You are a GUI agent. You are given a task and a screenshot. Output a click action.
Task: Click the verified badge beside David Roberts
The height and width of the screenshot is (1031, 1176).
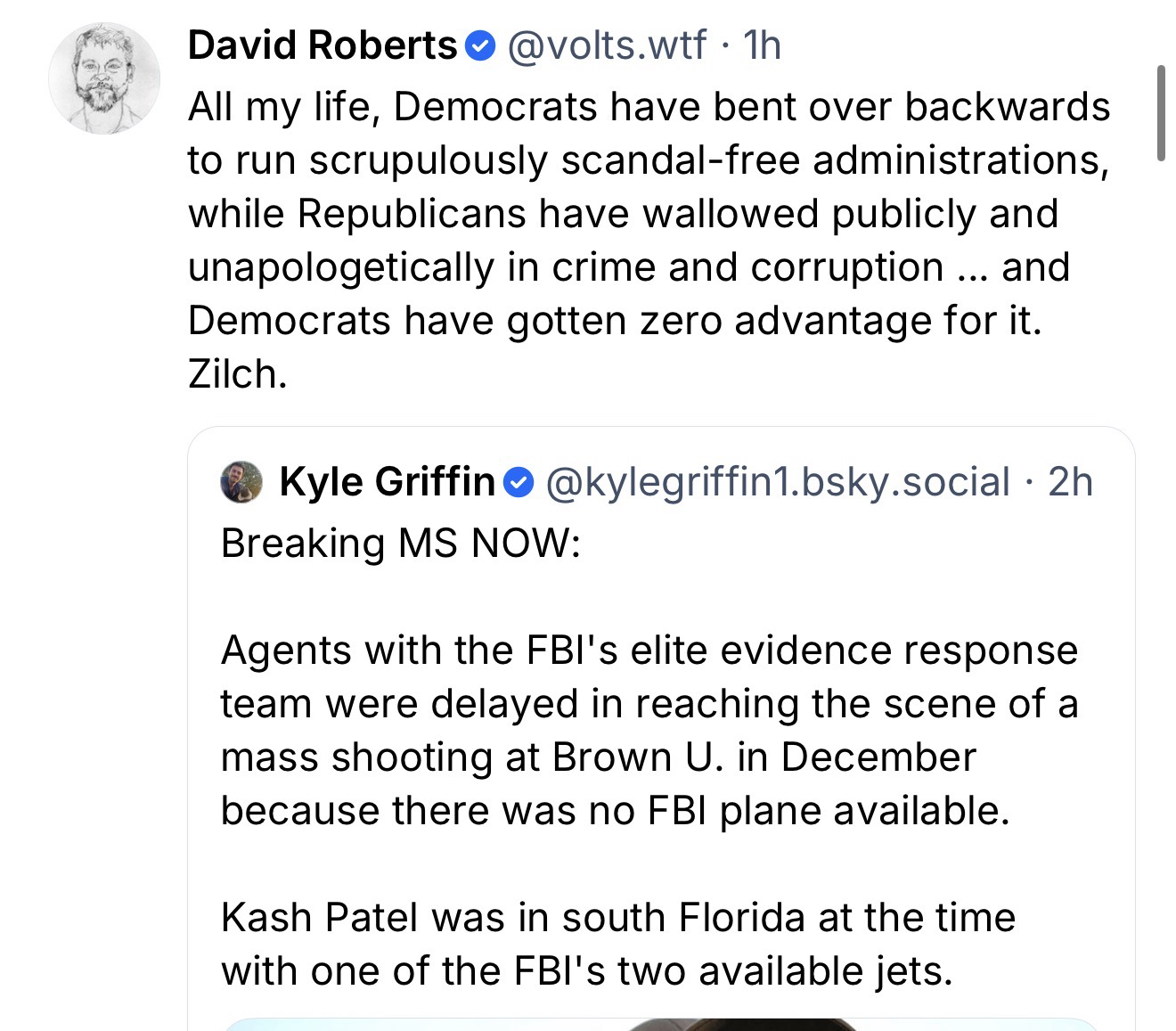coord(481,45)
